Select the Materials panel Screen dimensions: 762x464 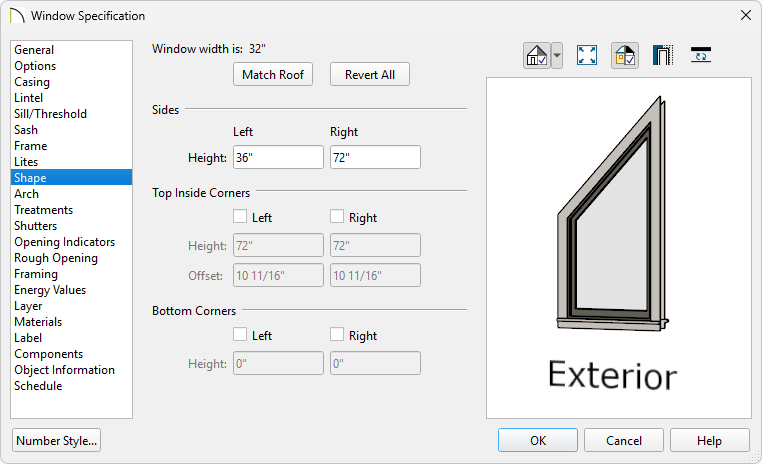71,322
